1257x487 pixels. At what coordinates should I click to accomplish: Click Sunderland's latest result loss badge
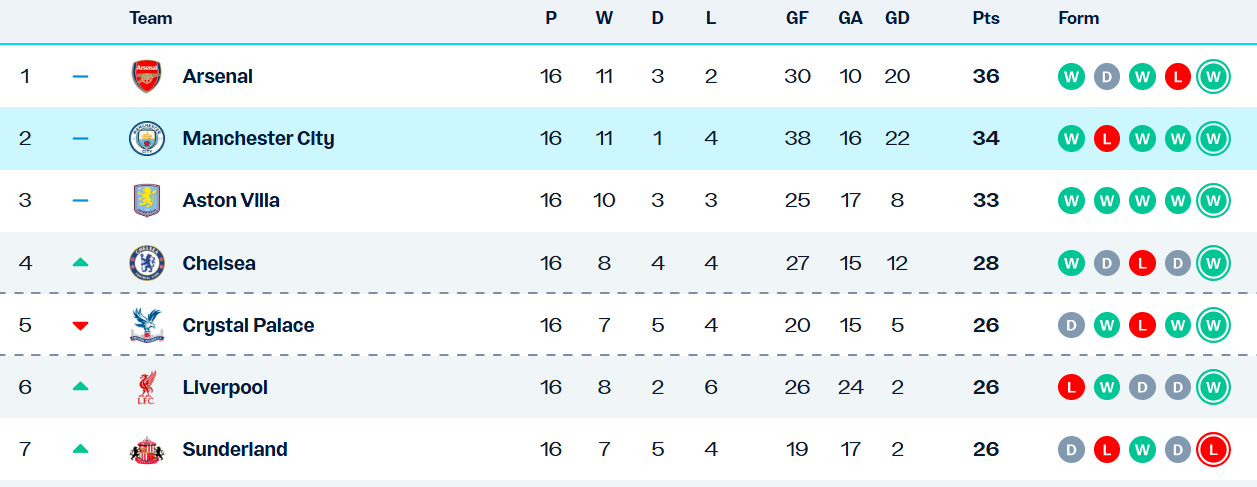pos(1213,450)
